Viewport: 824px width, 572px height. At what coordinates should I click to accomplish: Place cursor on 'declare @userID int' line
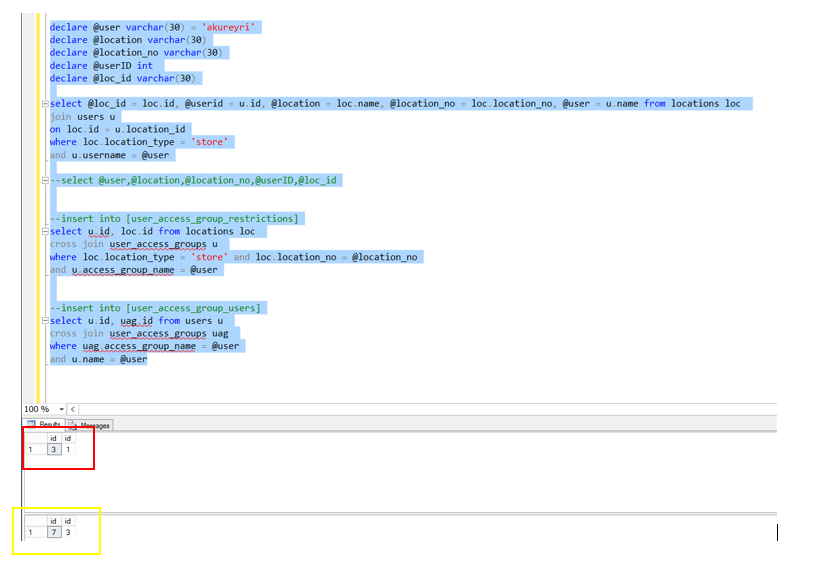tap(100, 66)
